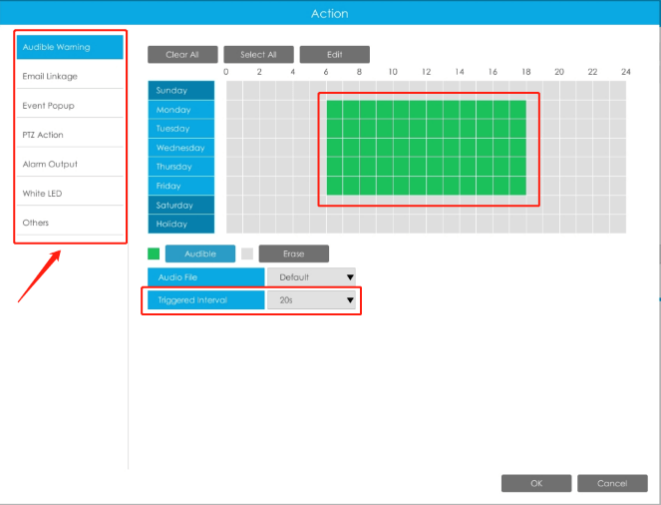This screenshot has width=661, height=505.
Task: Select the Saturday row label
Action: [181, 205]
